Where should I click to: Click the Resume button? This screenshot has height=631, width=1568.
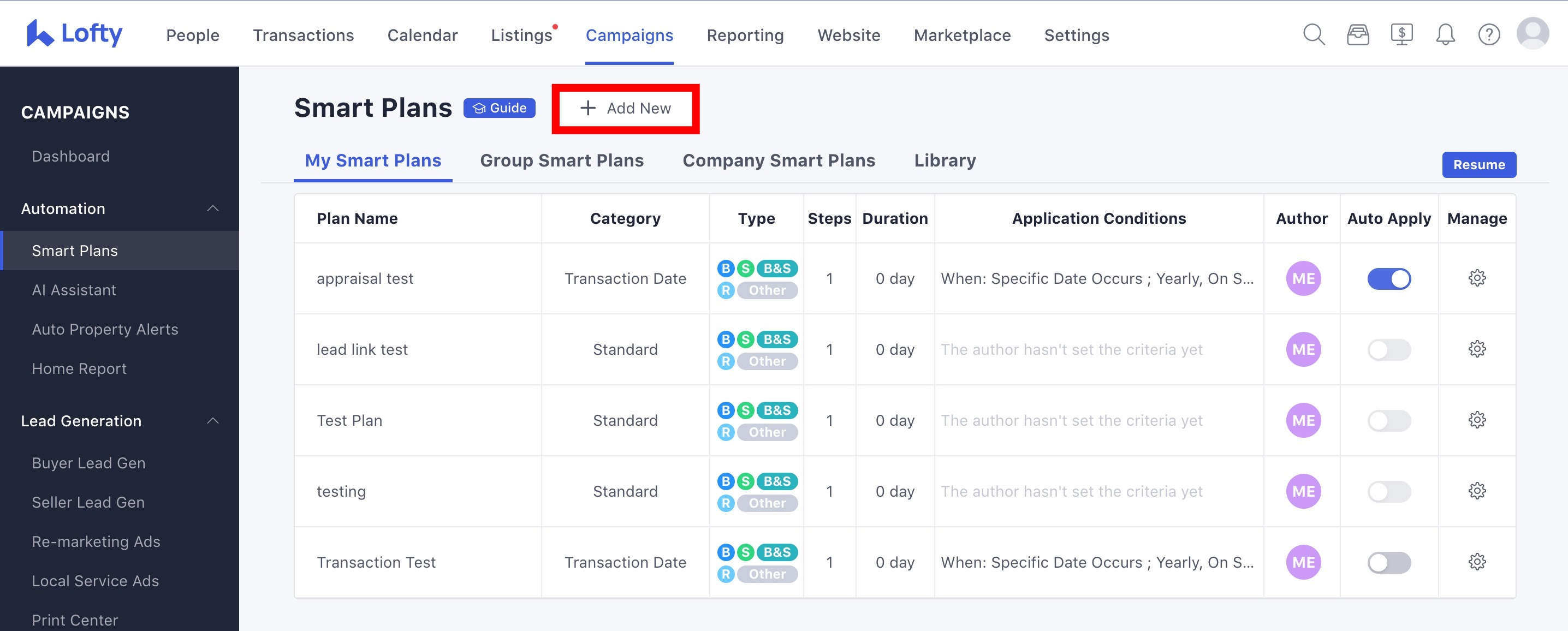pos(1478,164)
